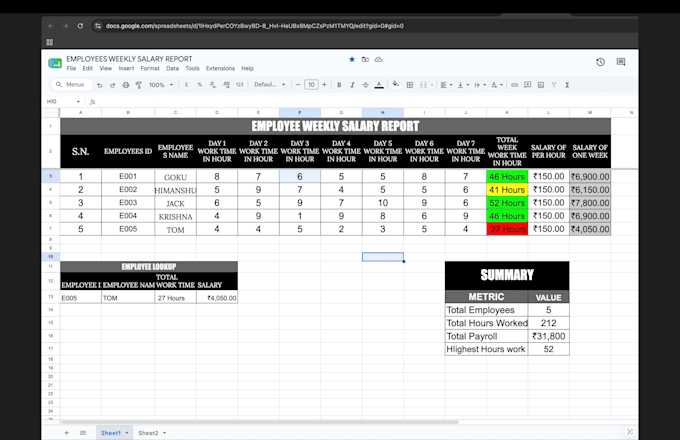Viewport: 680px width, 440px height.
Task: Open the Name box dropdown arrow
Action: pos(78,102)
